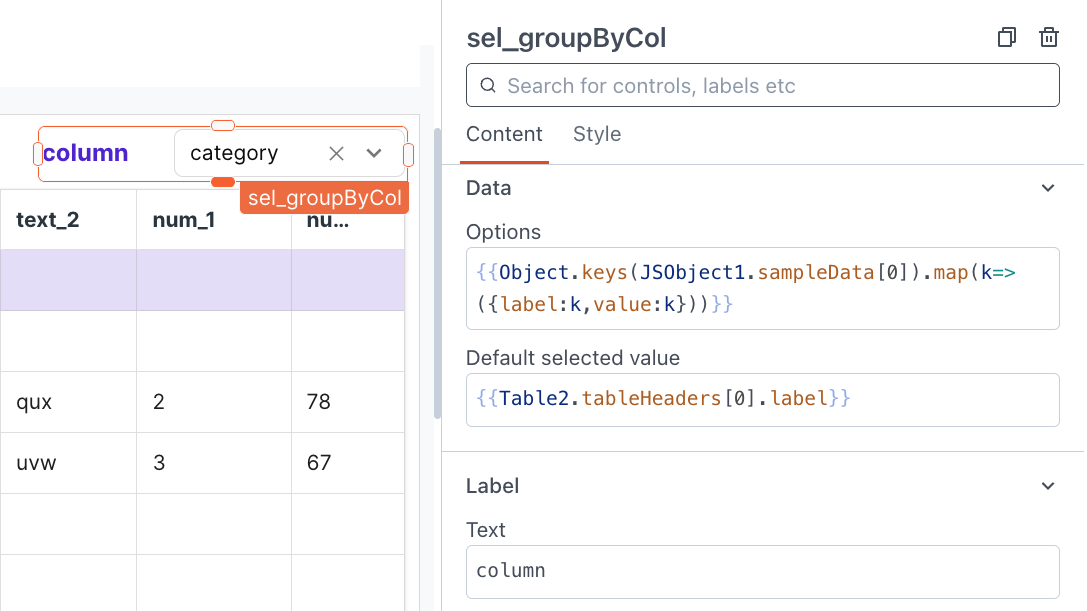
Task: Focus the property search field
Action: [770, 86]
